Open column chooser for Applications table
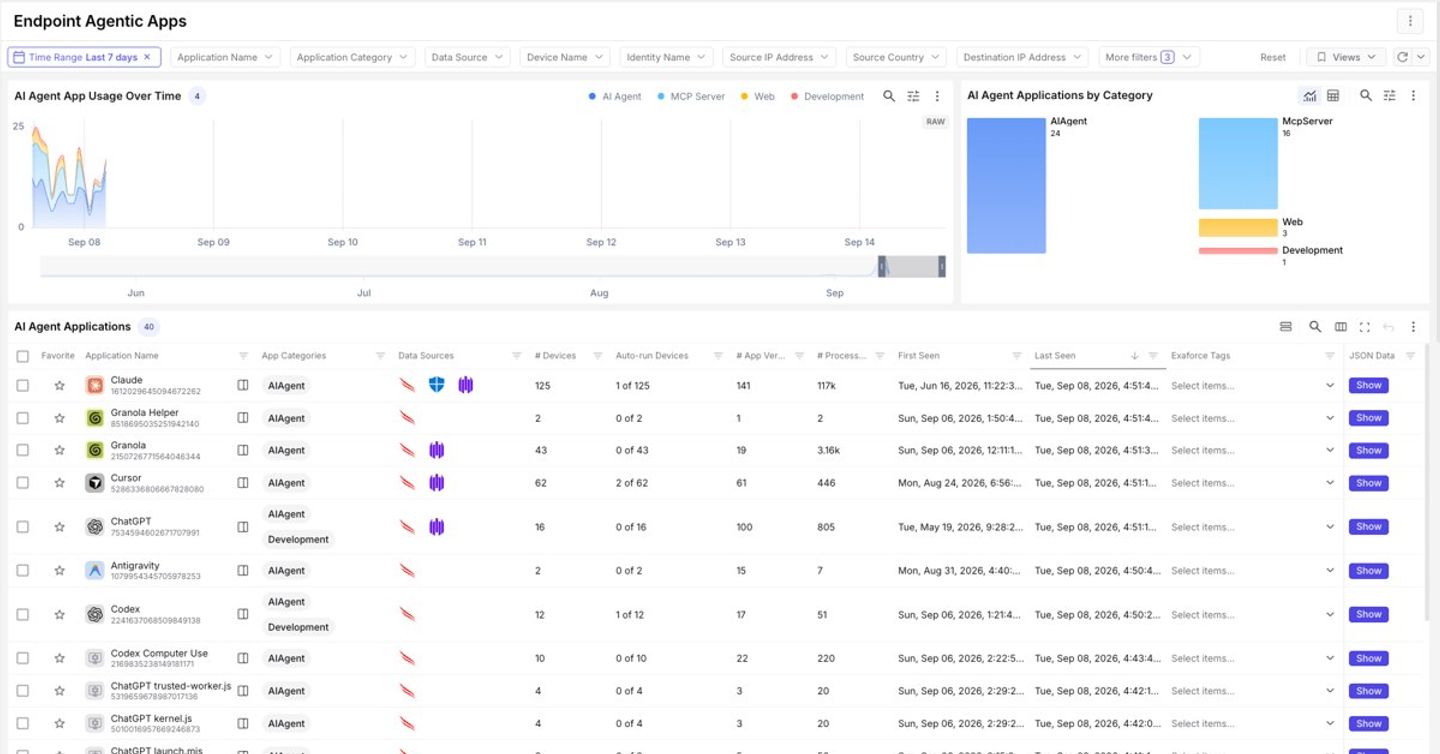This screenshot has width=1440, height=754. click(x=1341, y=327)
